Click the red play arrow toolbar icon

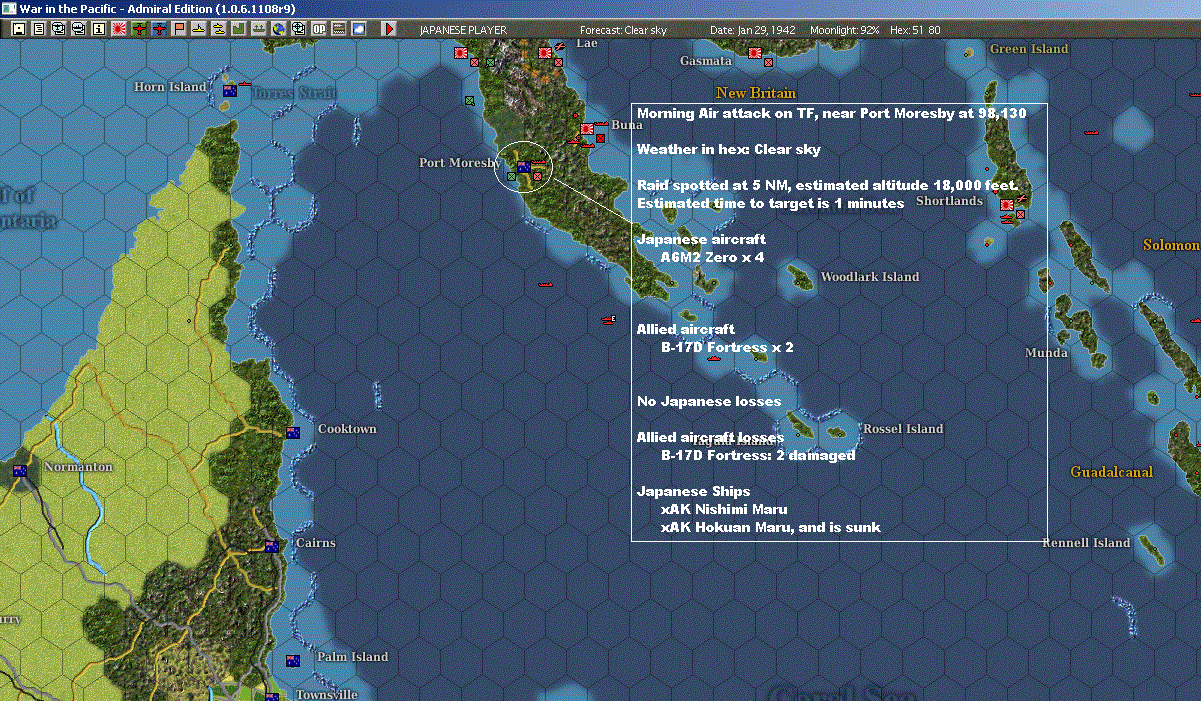pyautogui.click(x=389, y=29)
